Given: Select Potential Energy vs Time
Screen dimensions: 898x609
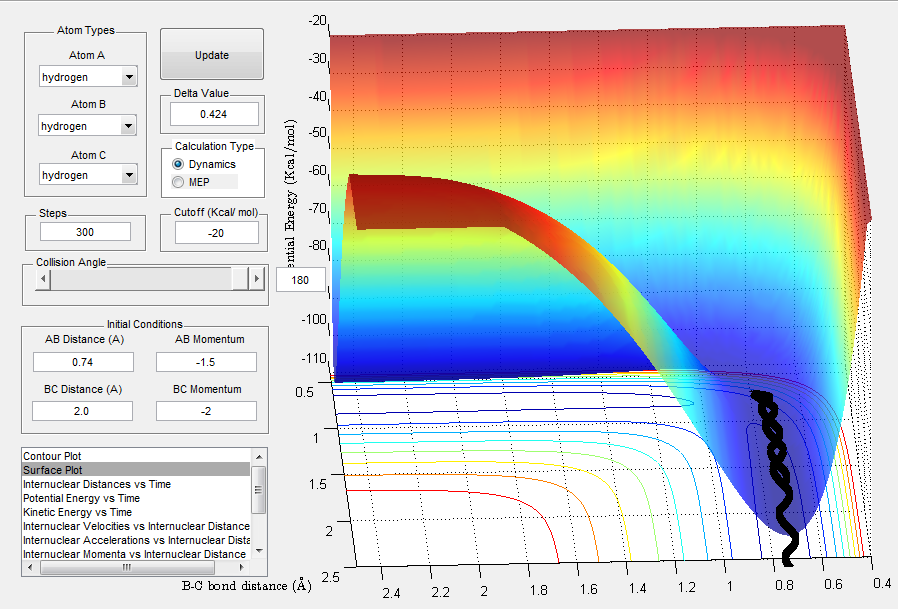Looking at the screenshot, I should pos(136,498).
